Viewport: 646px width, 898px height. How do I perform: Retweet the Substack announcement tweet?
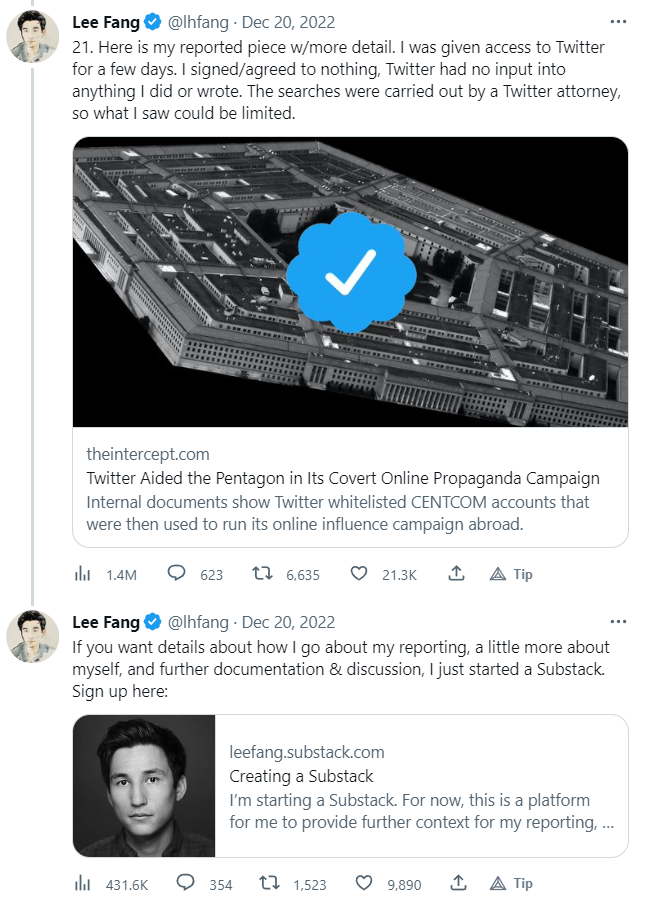point(268,884)
